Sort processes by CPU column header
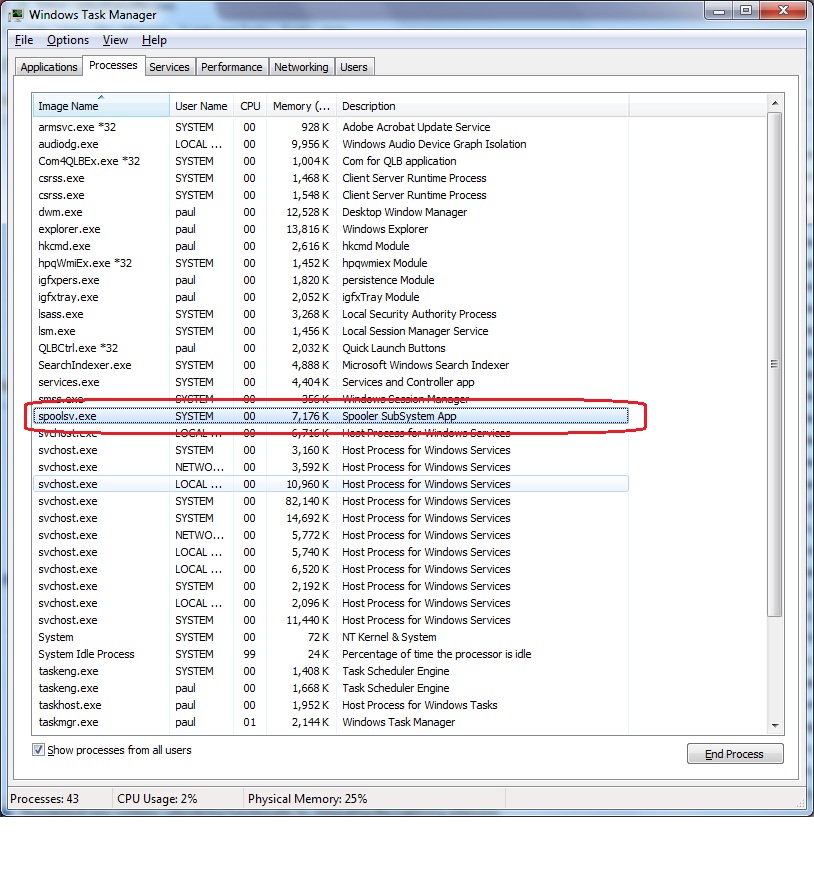Image resolution: width=814 pixels, height=890 pixels. pyautogui.click(x=250, y=106)
